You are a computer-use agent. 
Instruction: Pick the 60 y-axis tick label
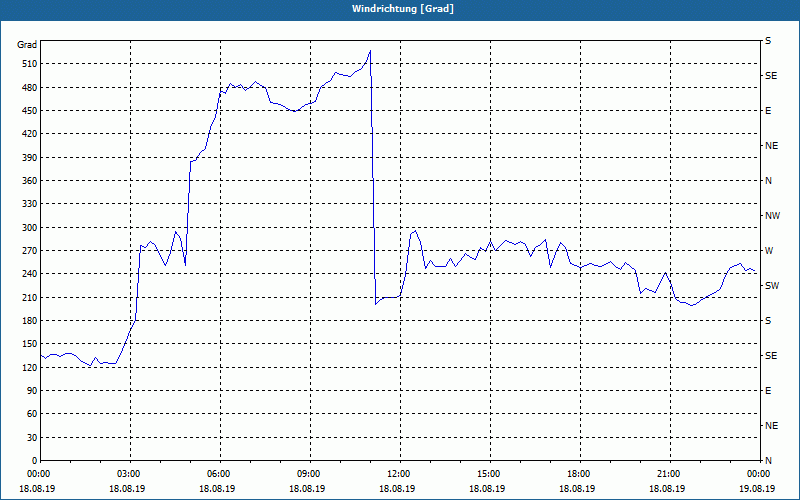tap(32, 414)
